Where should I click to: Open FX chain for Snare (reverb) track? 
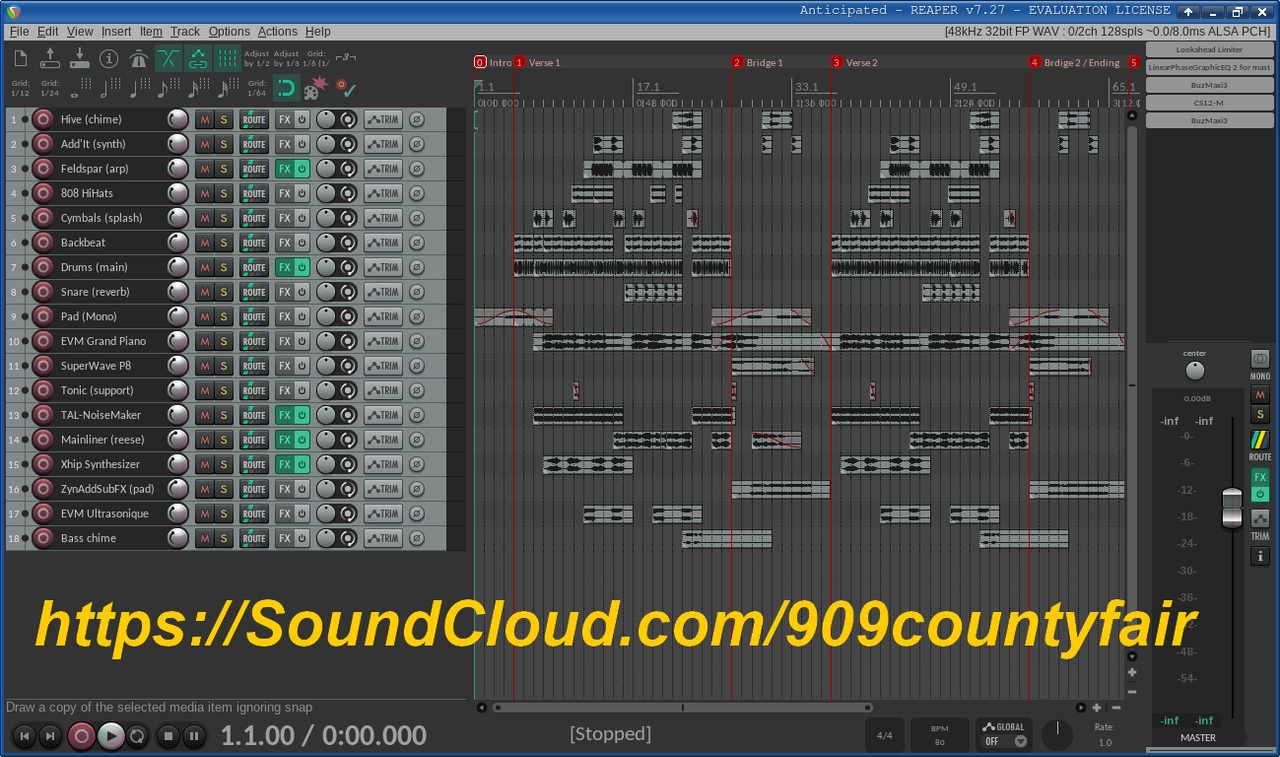point(285,292)
